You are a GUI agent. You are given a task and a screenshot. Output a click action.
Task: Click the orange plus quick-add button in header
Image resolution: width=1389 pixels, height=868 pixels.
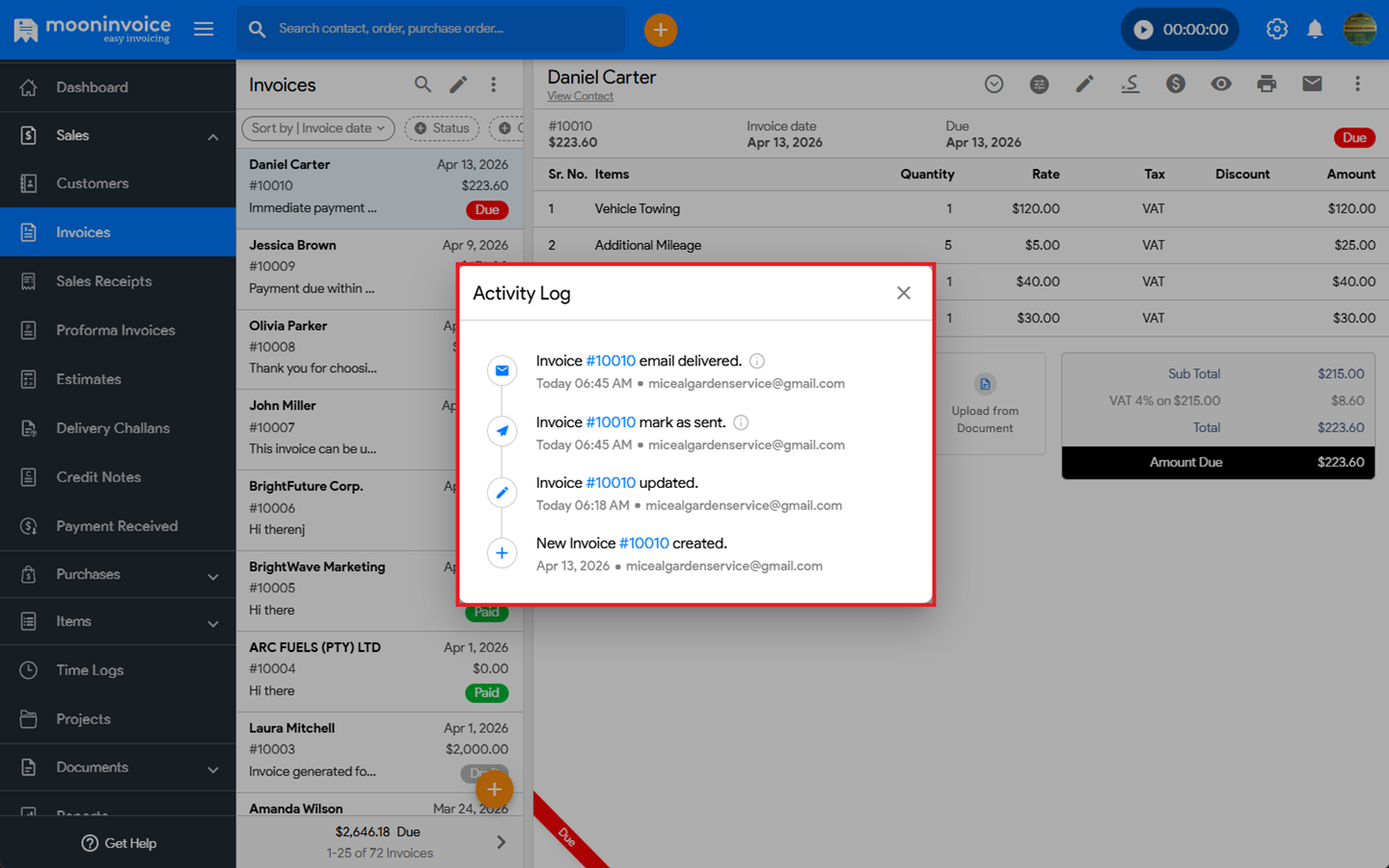(660, 30)
